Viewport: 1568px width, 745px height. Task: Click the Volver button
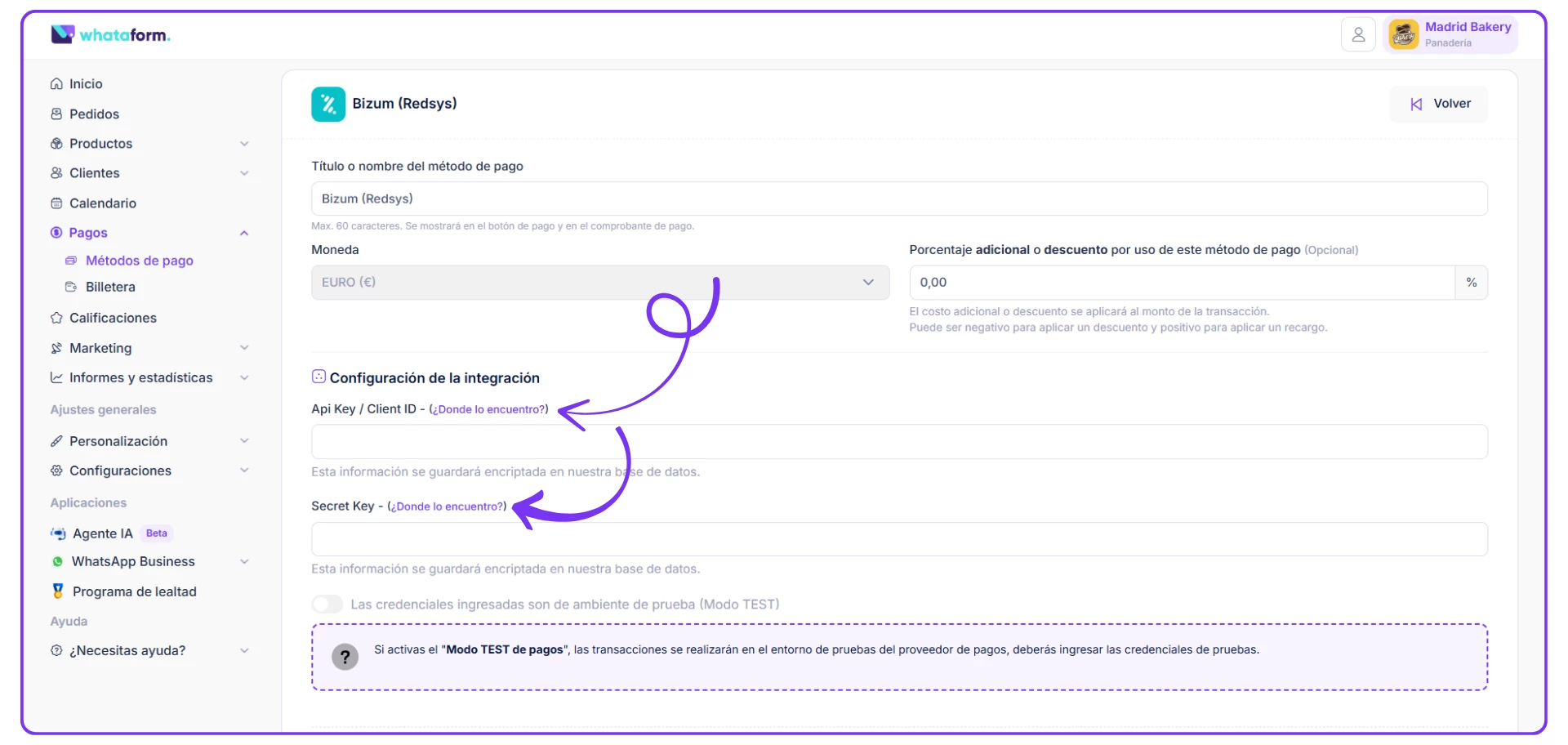[x=1439, y=104]
